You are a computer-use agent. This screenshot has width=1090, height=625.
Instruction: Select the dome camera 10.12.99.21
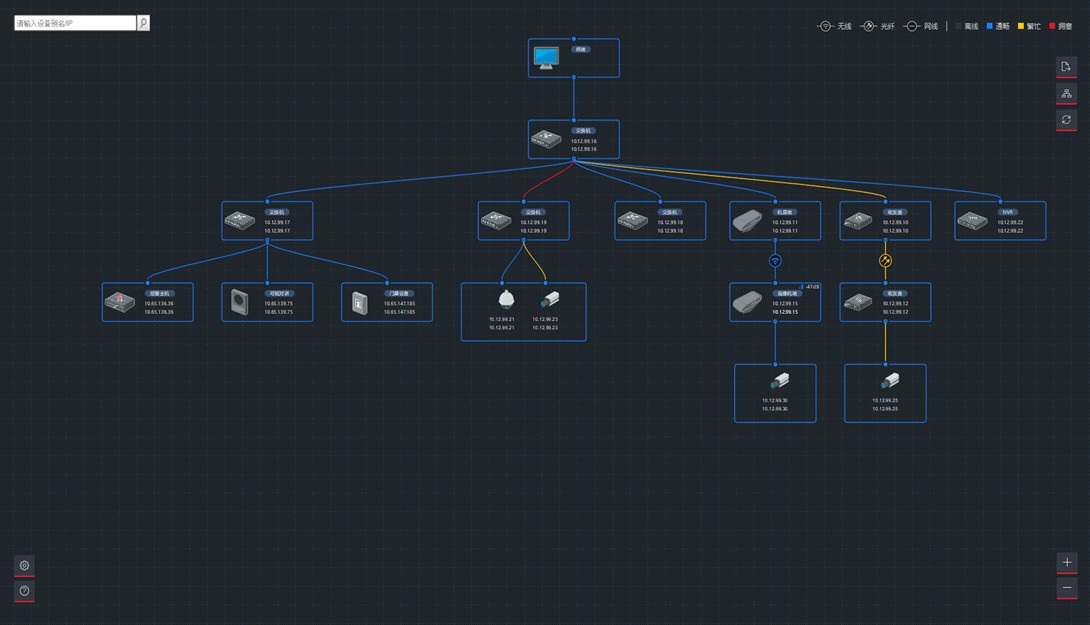[x=505, y=300]
